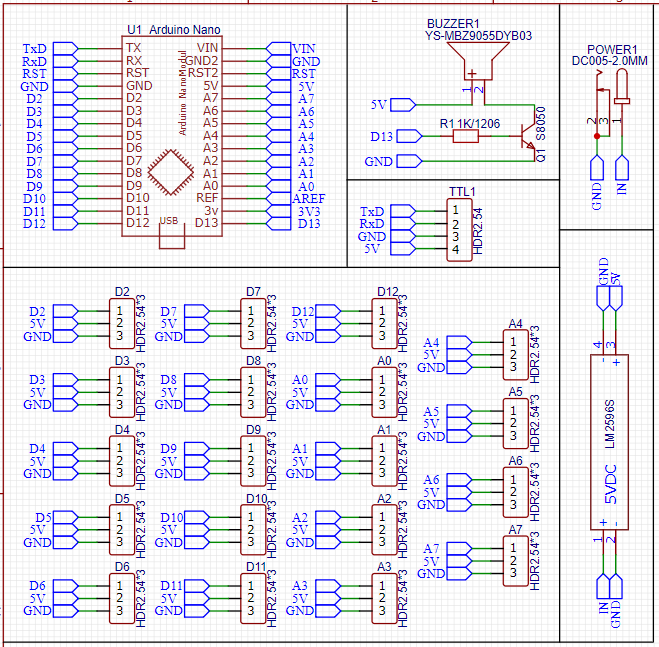This screenshot has height=647, width=659.
Task: Select the 'S8050' transistor value text
Action: coord(540,124)
